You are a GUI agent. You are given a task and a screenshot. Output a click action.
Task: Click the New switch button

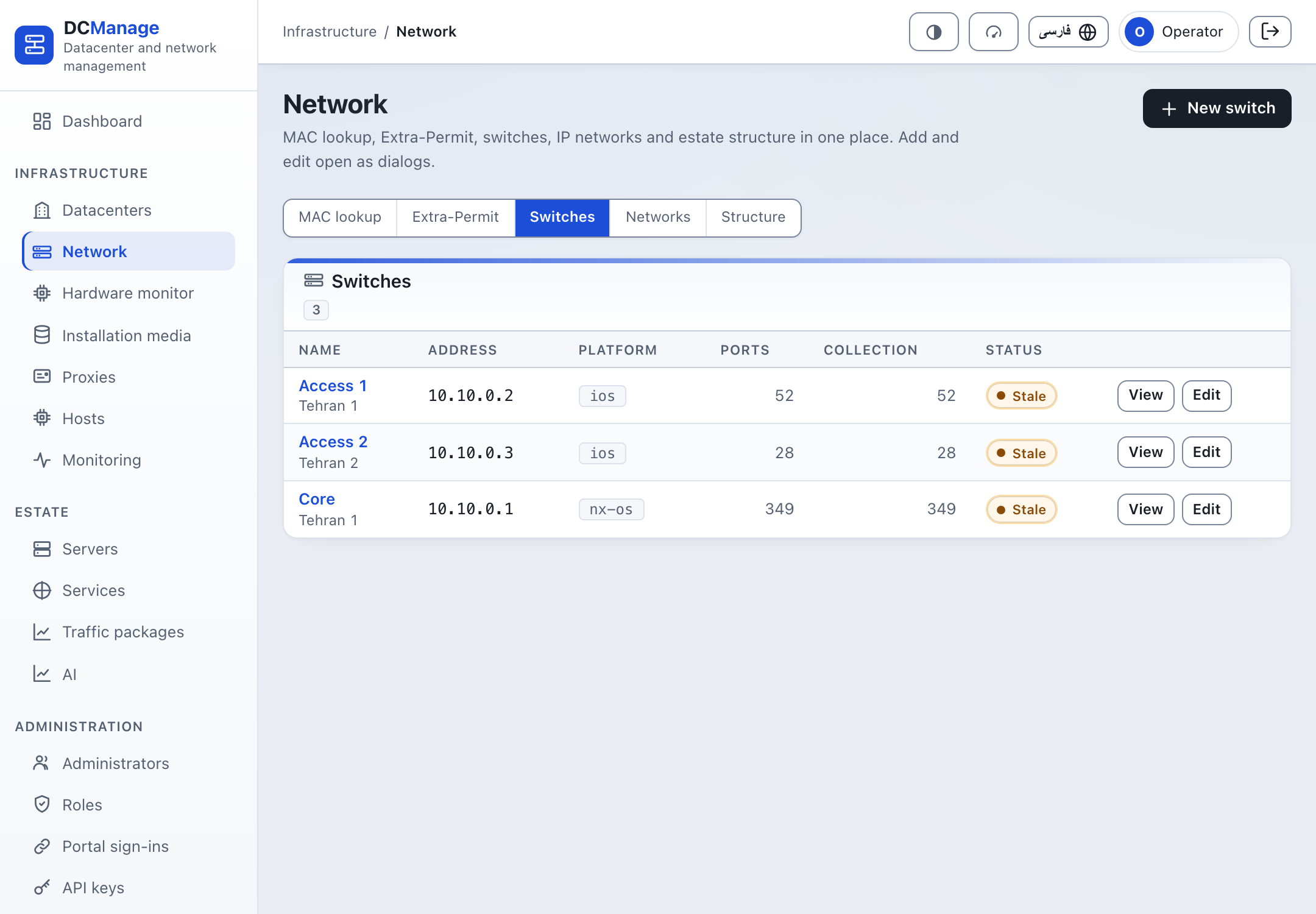click(1217, 108)
